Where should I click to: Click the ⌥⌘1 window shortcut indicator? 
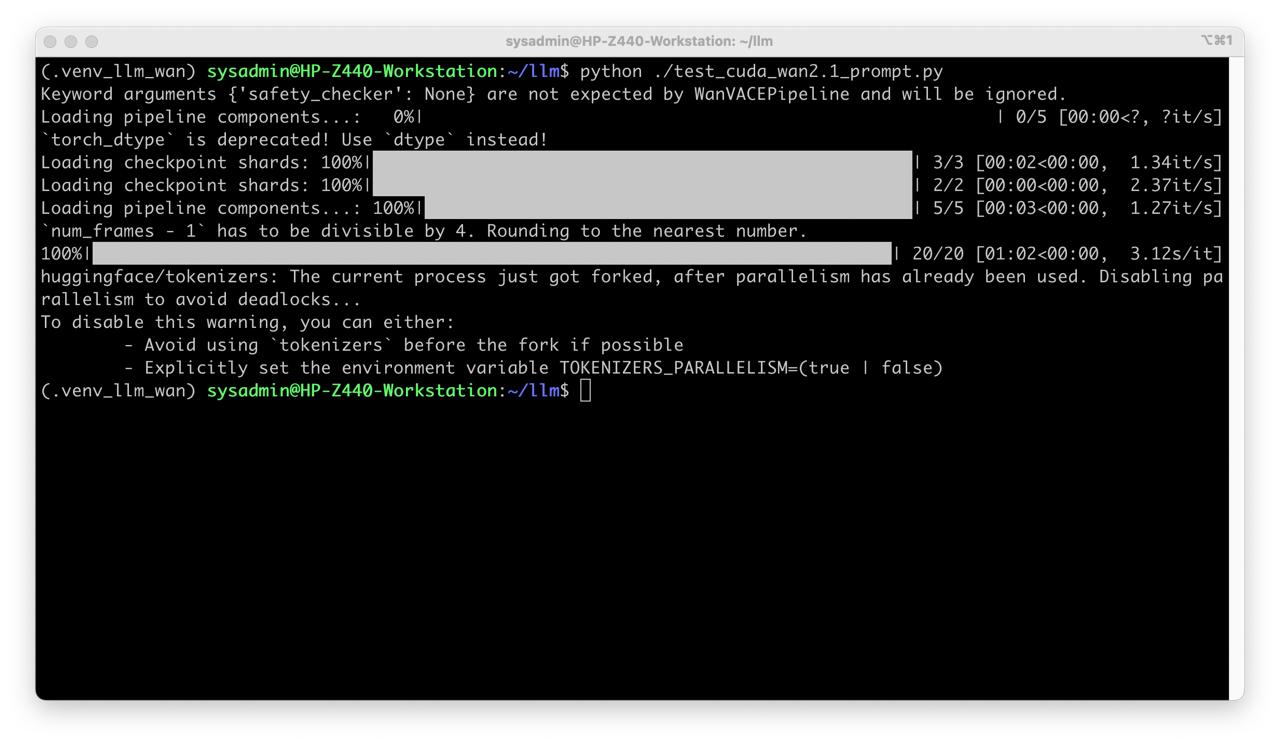(1216, 41)
